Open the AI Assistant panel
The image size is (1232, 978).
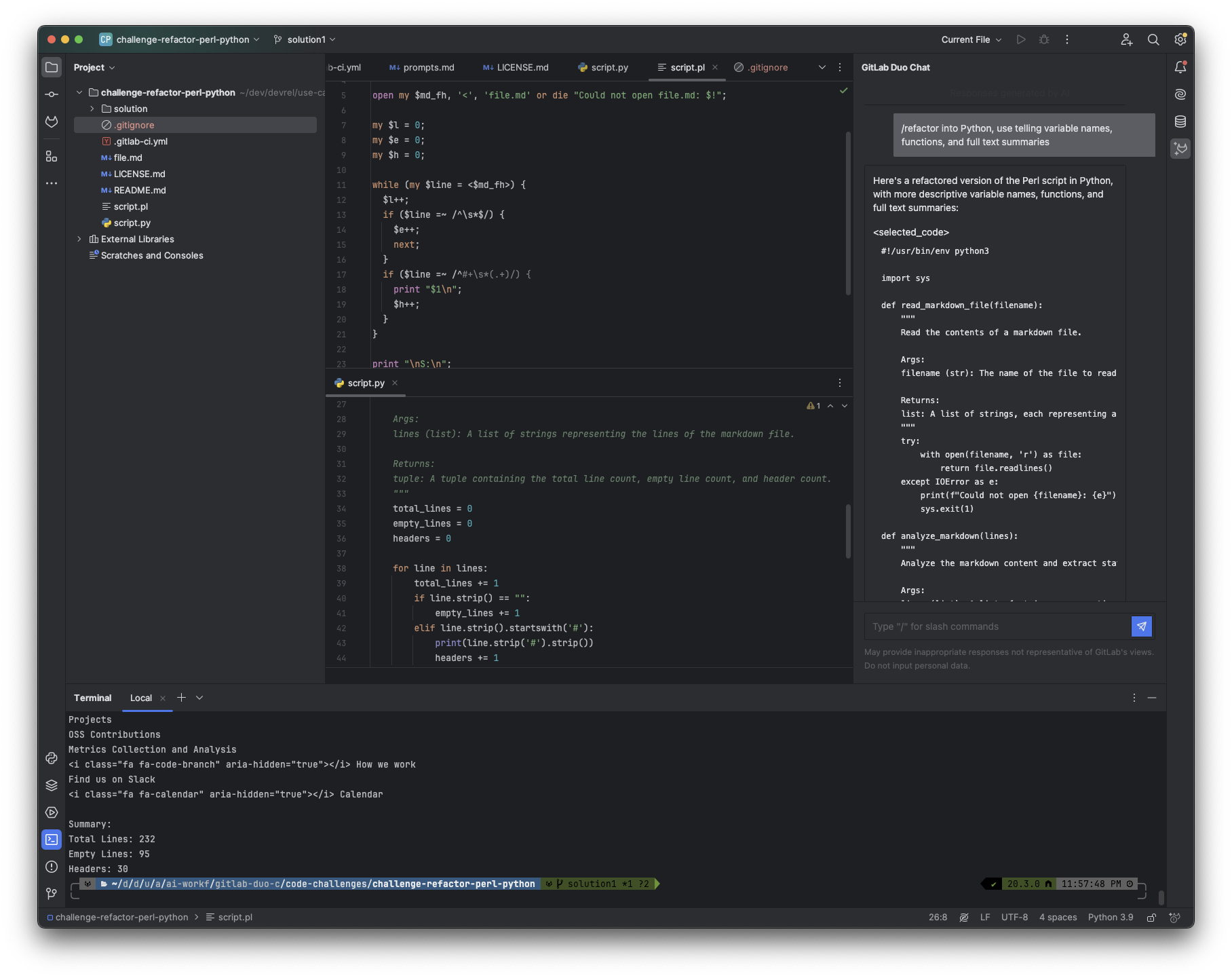1180,94
